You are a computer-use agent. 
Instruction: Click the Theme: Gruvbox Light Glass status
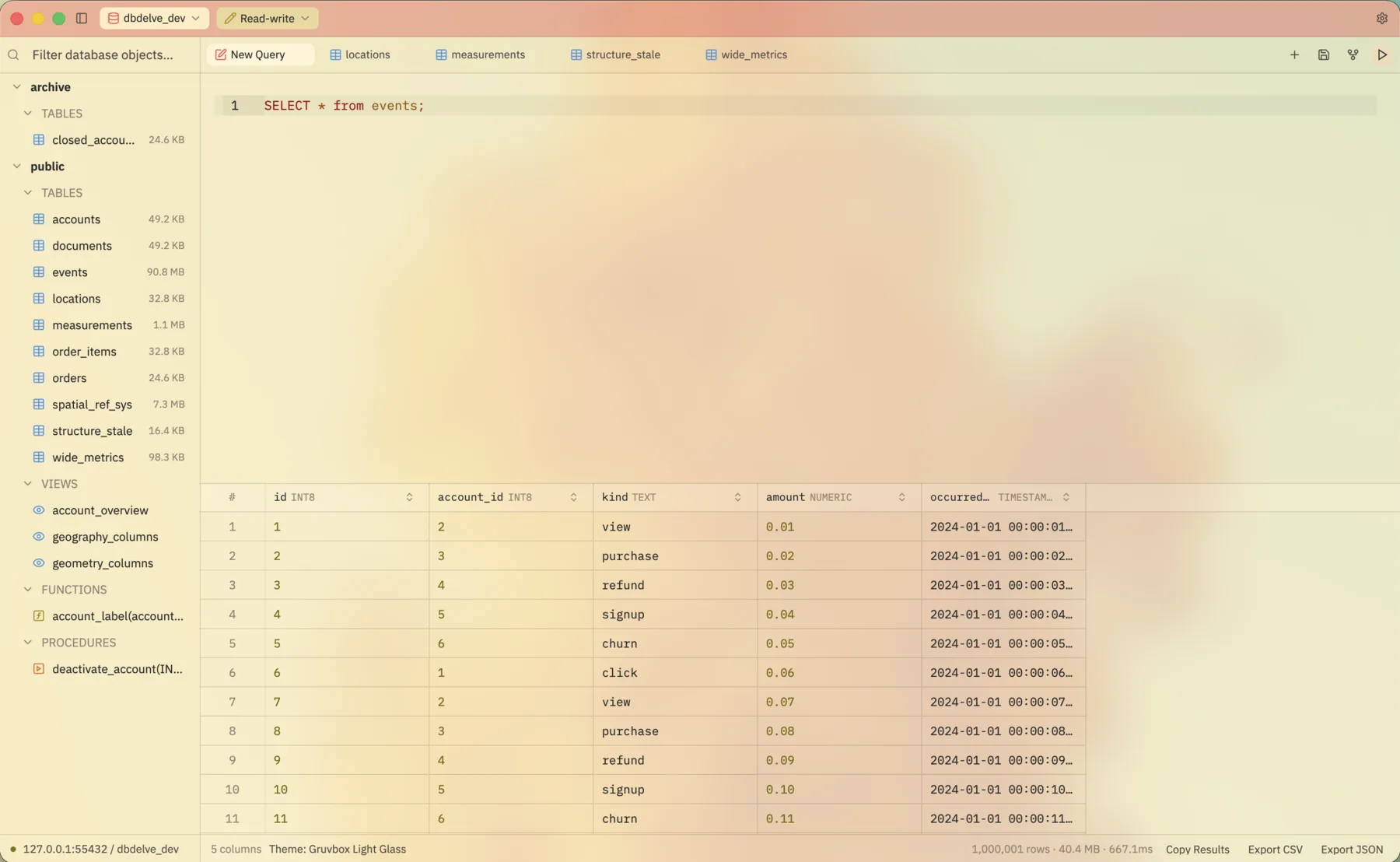click(x=337, y=849)
